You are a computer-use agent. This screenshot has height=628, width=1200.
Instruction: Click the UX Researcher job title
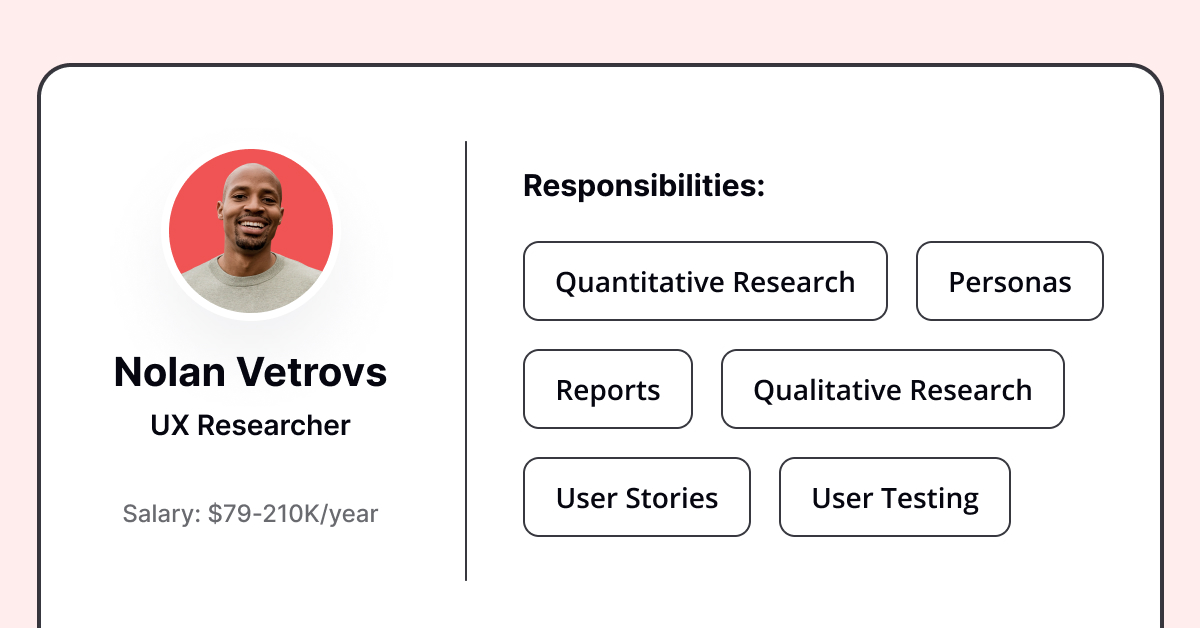point(251,425)
